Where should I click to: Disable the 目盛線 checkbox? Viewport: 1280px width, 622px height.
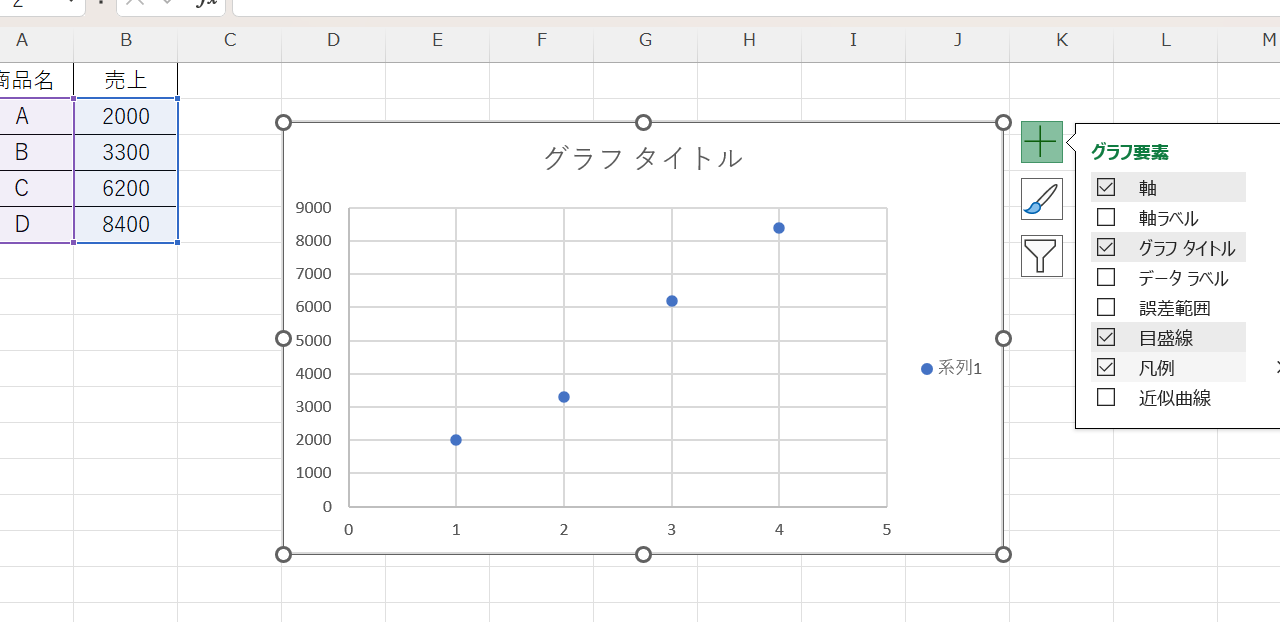pos(1106,338)
